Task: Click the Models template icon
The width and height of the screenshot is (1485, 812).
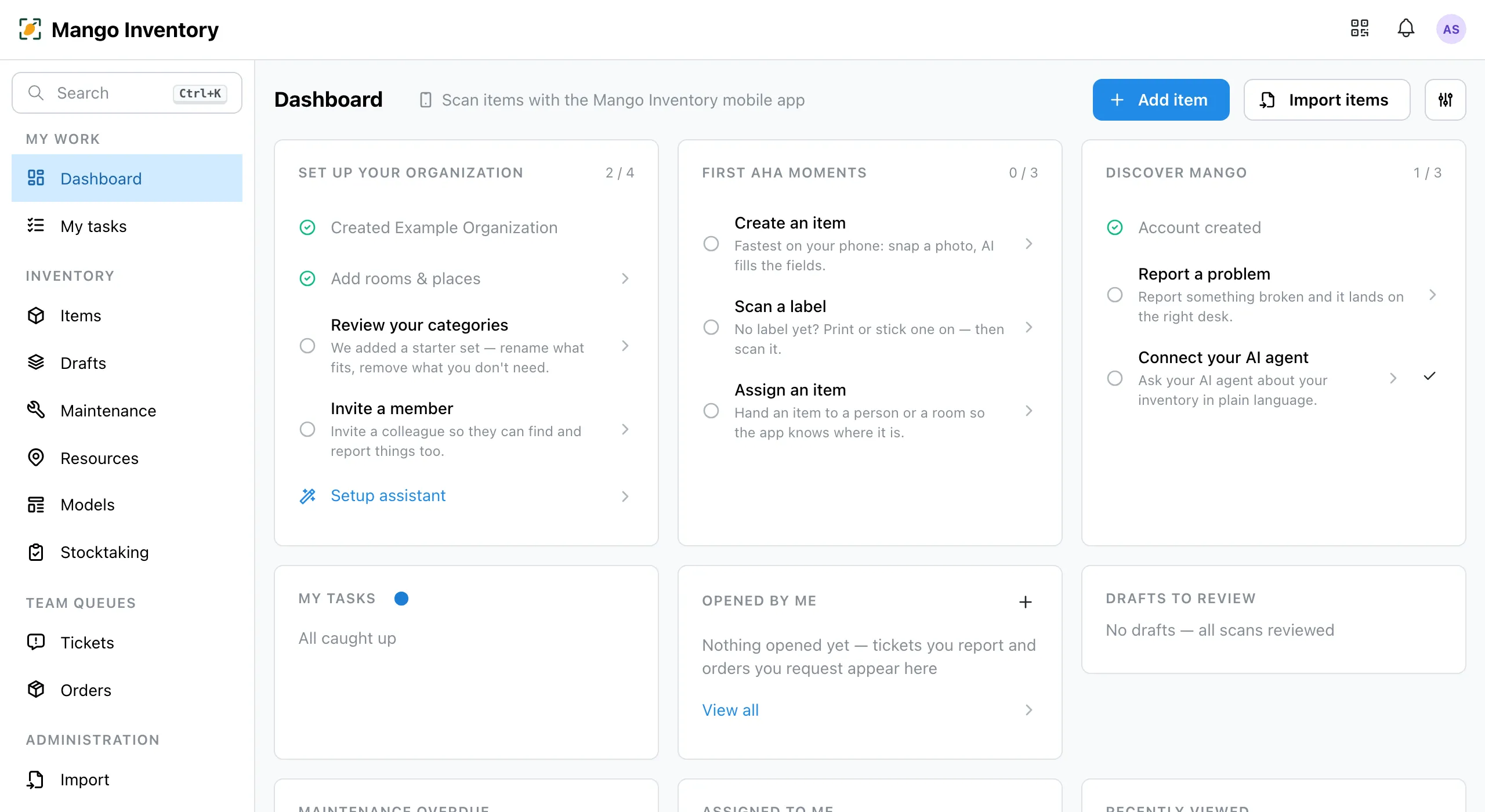Action: (36, 505)
